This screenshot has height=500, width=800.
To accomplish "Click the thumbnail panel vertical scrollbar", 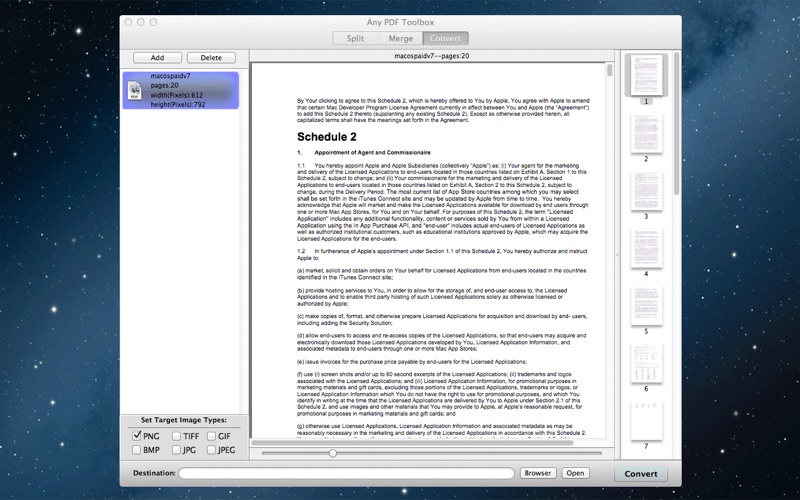I will (x=677, y=122).
